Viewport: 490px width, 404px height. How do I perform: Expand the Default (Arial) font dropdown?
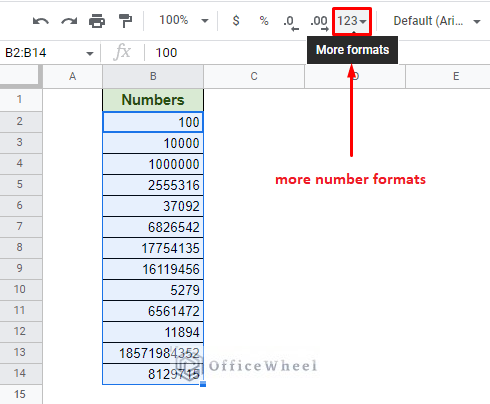[437, 21]
